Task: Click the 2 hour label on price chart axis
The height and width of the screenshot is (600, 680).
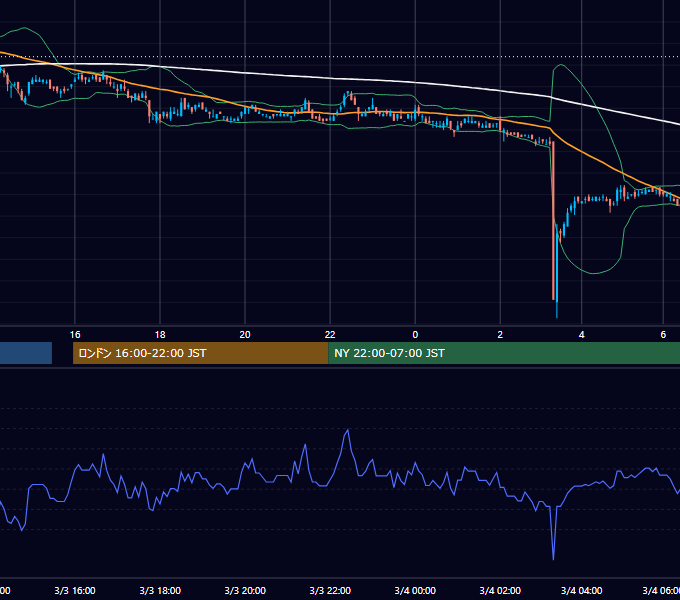Action: [x=500, y=335]
